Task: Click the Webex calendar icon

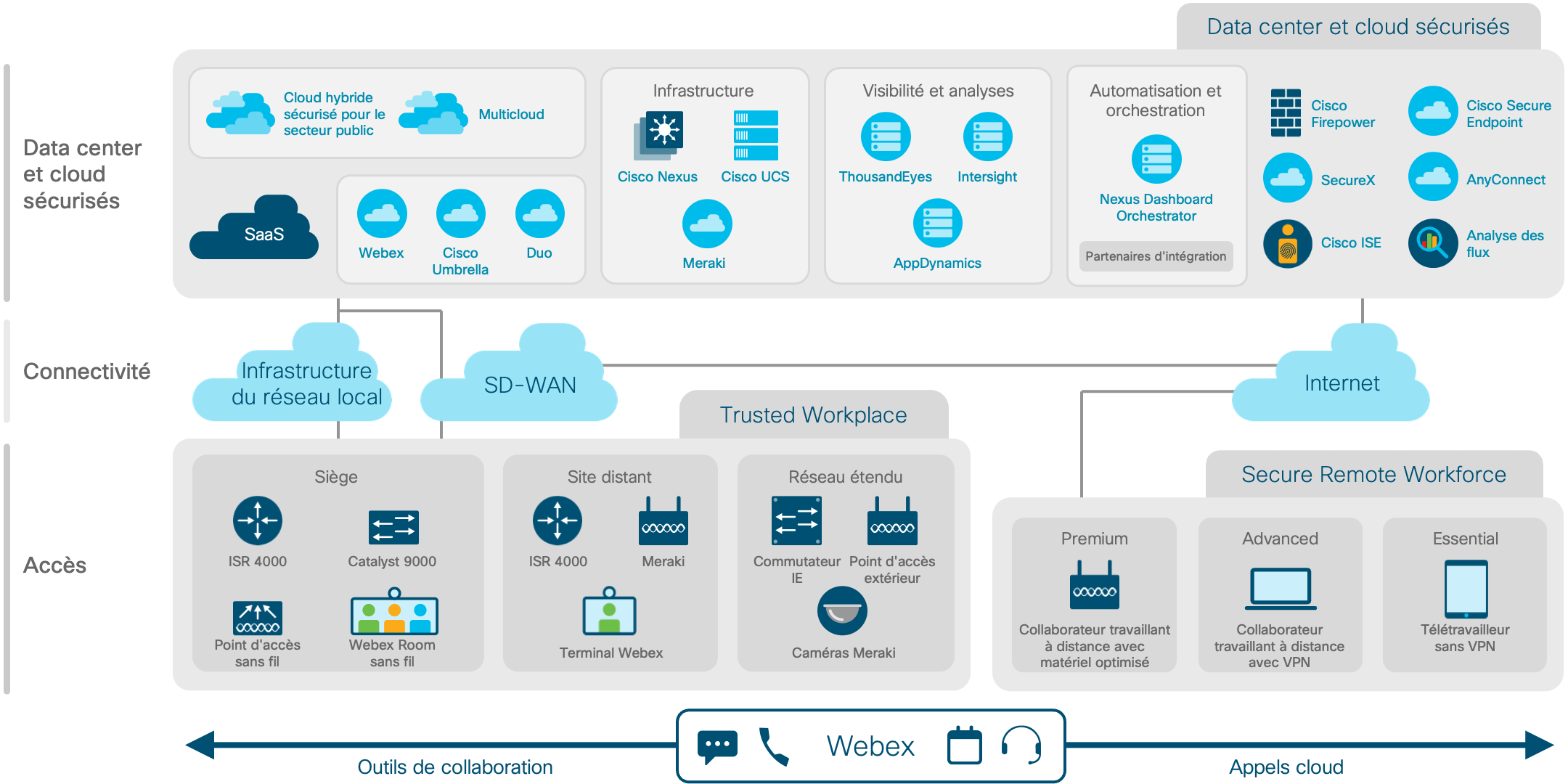Action: pyautogui.click(x=965, y=745)
